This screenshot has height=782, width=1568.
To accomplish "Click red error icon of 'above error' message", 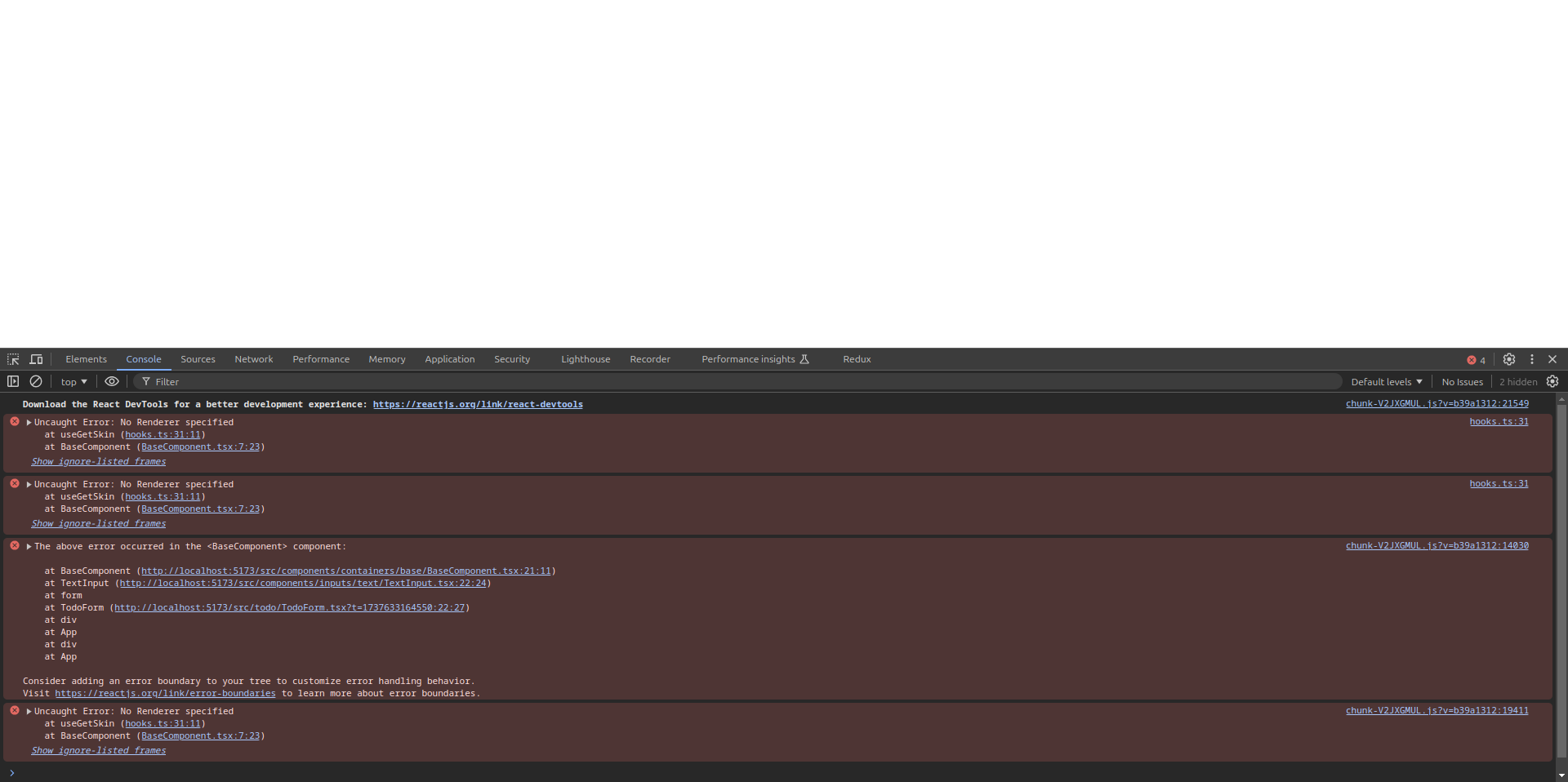I will [x=15, y=546].
